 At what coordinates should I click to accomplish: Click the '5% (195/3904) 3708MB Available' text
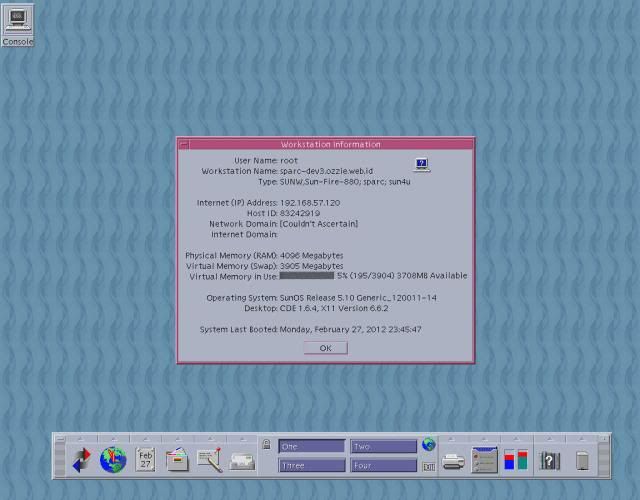pyautogui.click(x=402, y=276)
